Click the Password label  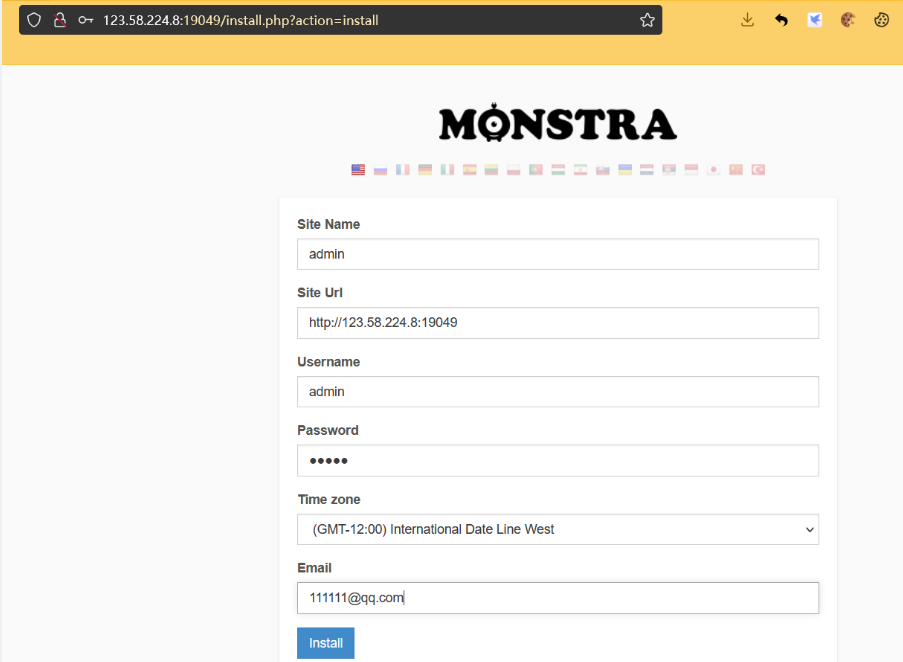point(328,430)
